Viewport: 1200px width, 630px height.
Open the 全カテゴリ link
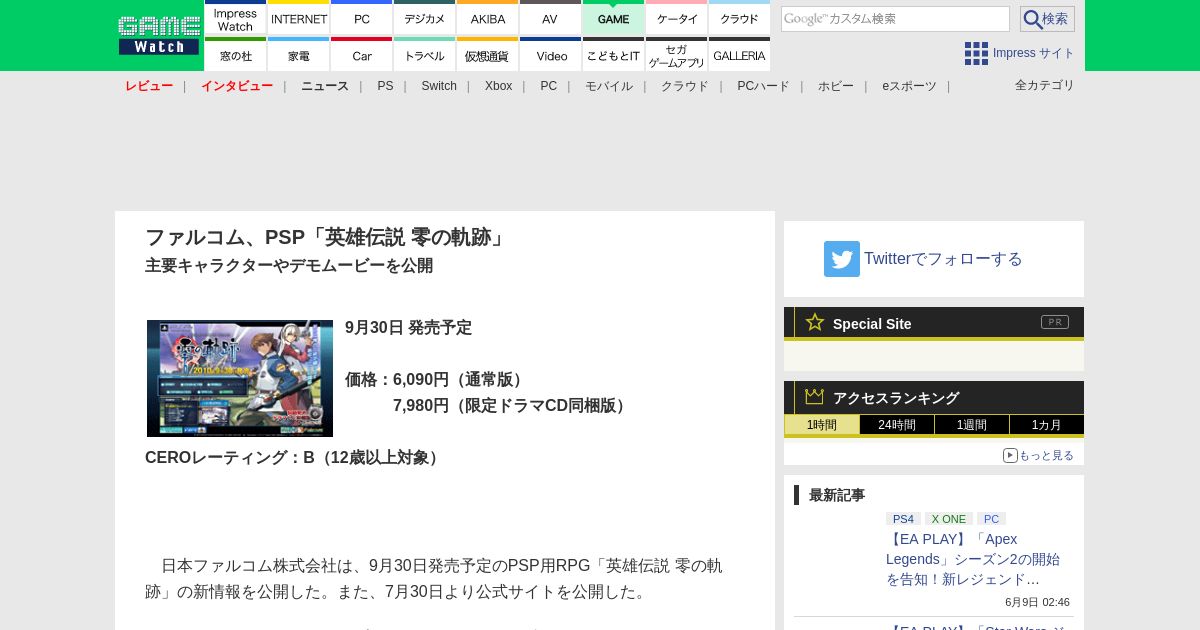pyautogui.click(x=1045, y=85)
